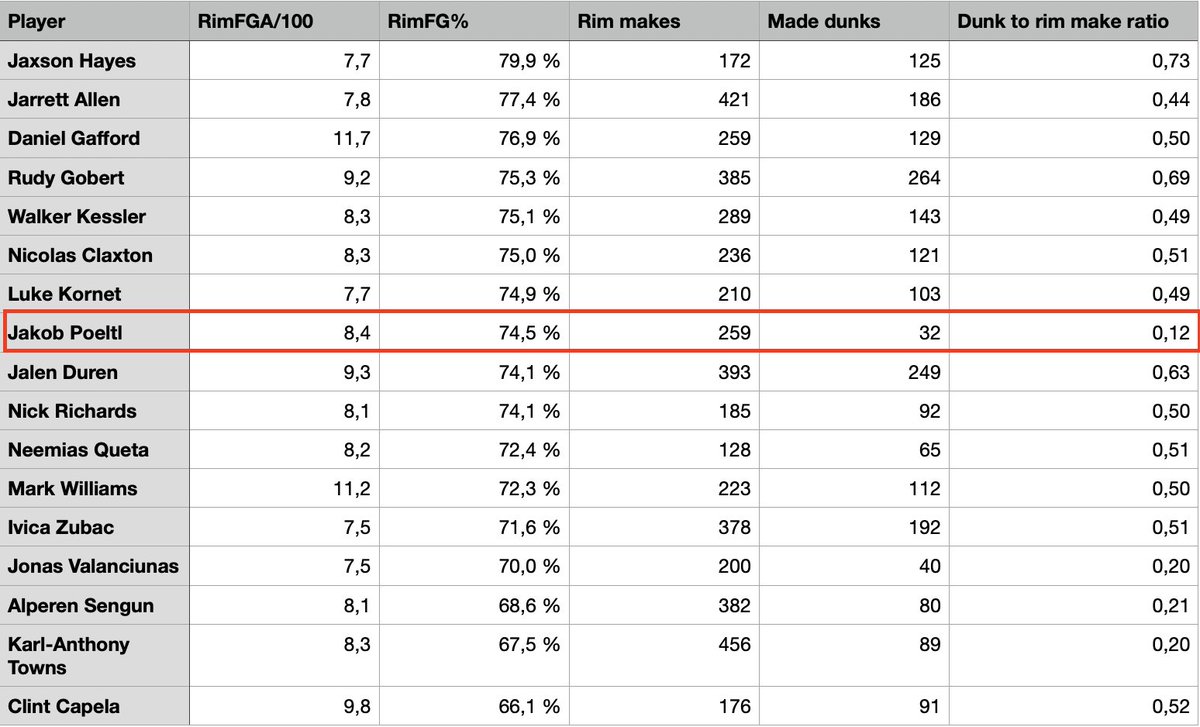Select the Walker Kessler row label
1200x727 pixels.
coord(95,216)
